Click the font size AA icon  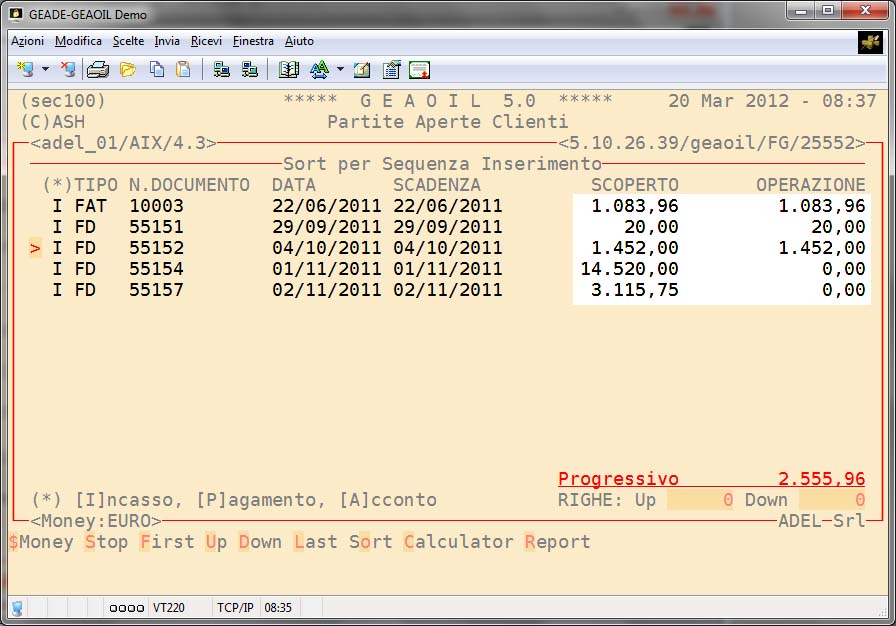click(x=319, y=70)
